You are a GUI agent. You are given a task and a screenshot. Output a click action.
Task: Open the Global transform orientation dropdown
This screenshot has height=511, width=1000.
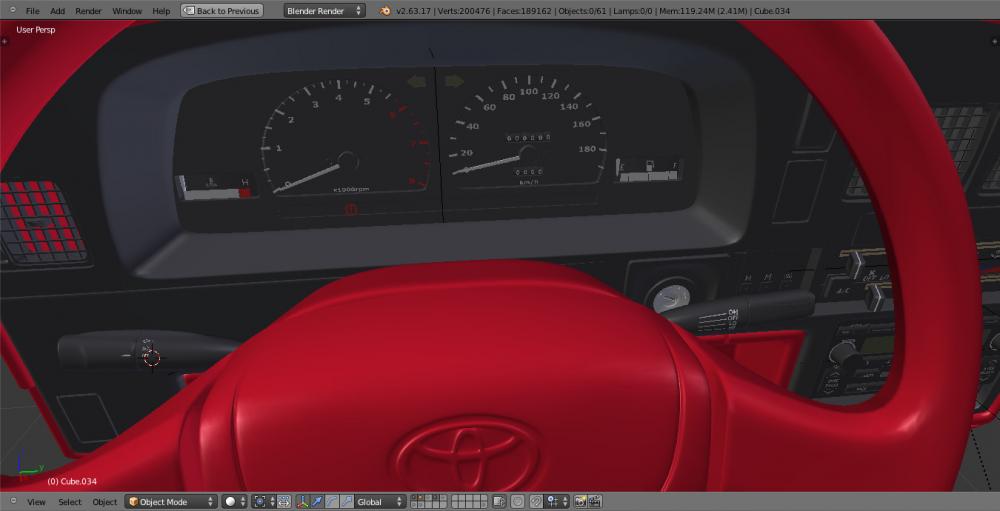tap(380, 502)
